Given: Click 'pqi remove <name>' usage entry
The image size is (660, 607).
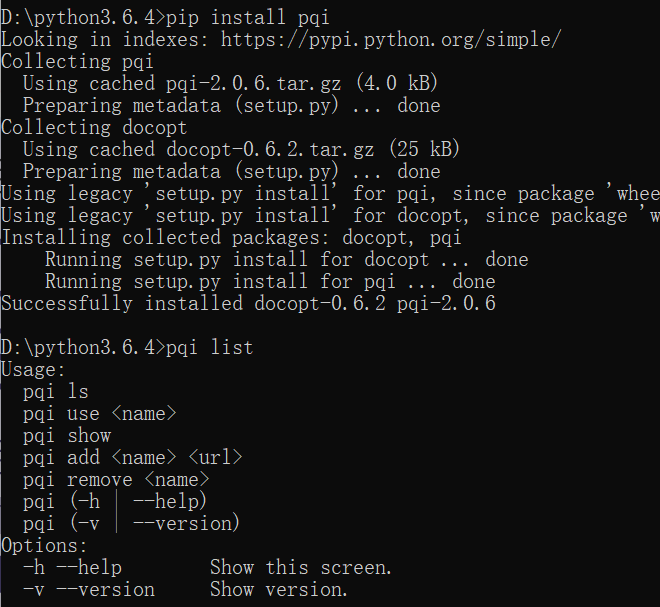Looking at the screenshot, I should (116, 480).
